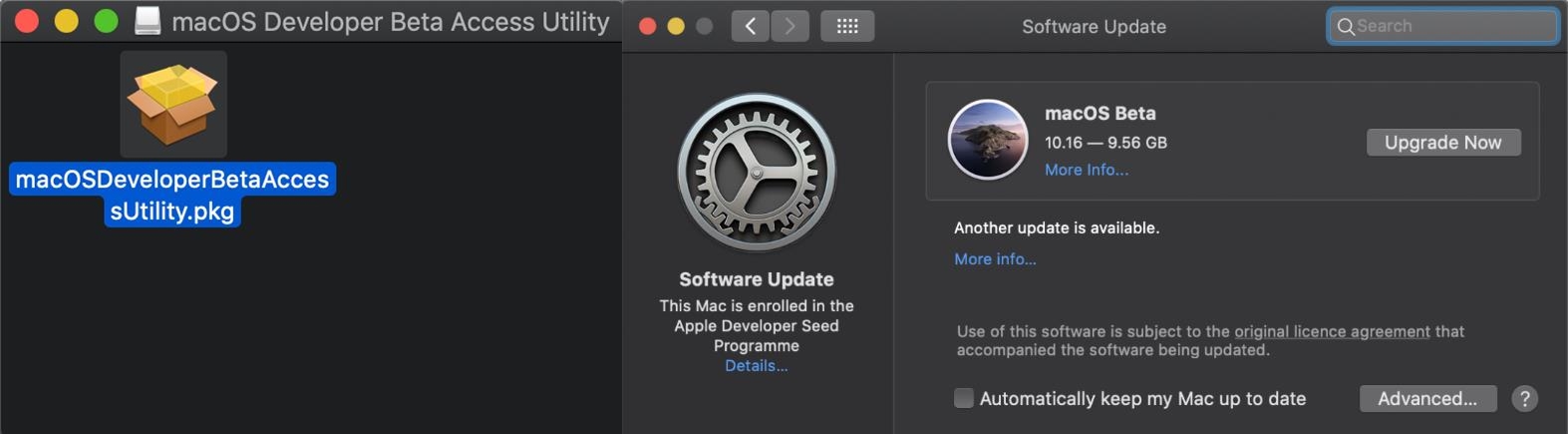This screenshot has height=434, width=1568.
Task: Zoom the Developer Beta Access Utility window
Action: click(x=106, y=21)
